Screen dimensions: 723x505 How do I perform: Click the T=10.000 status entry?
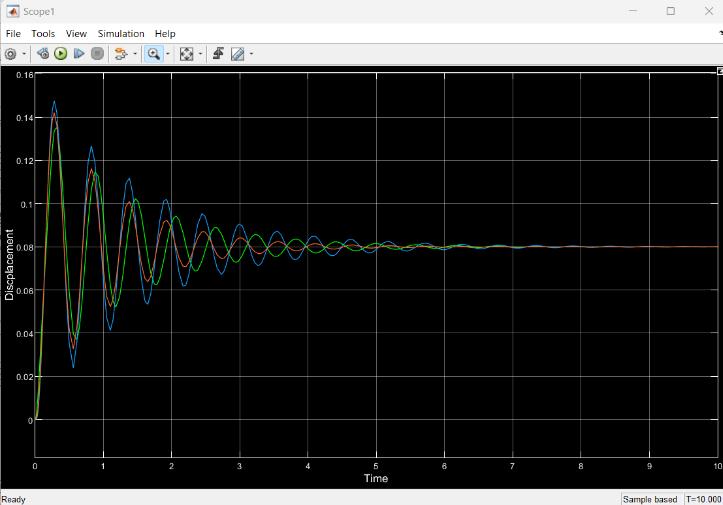703,499
